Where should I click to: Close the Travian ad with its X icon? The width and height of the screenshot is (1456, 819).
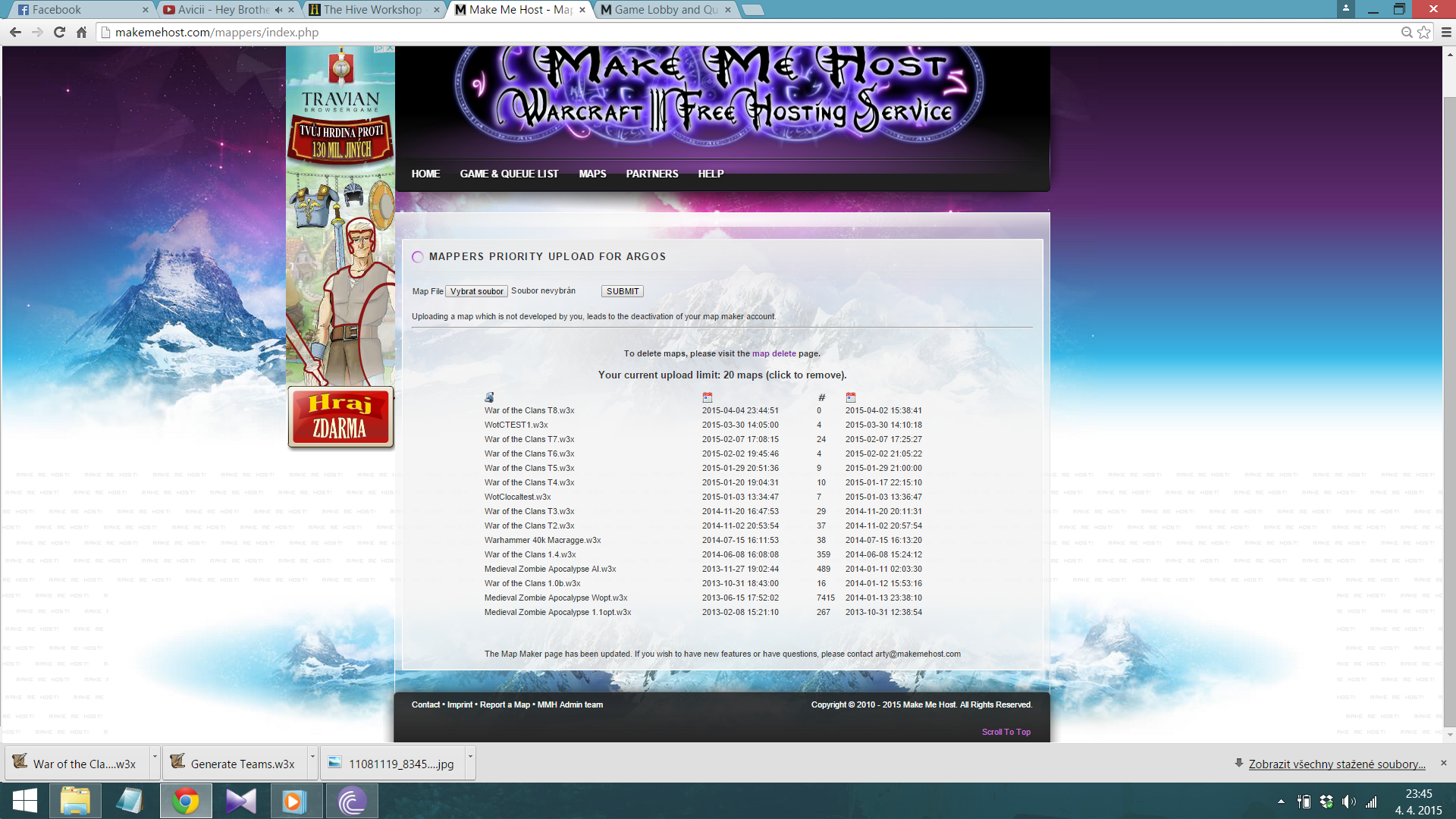(390, 49)
